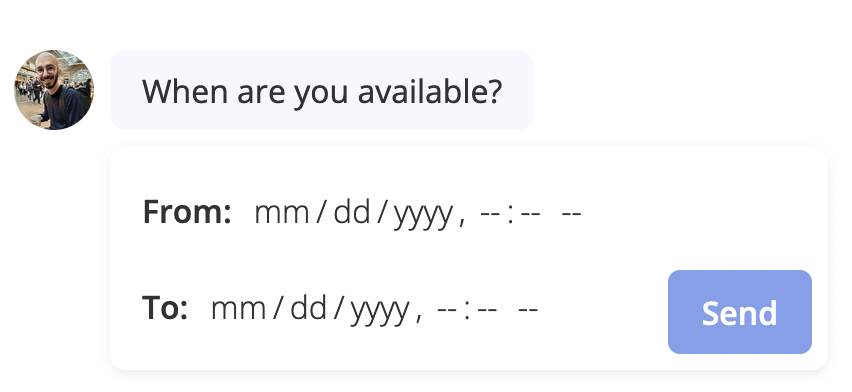The image size is (852, 392).
Task: Select the year field in the From row
Action: click(423, 212)
